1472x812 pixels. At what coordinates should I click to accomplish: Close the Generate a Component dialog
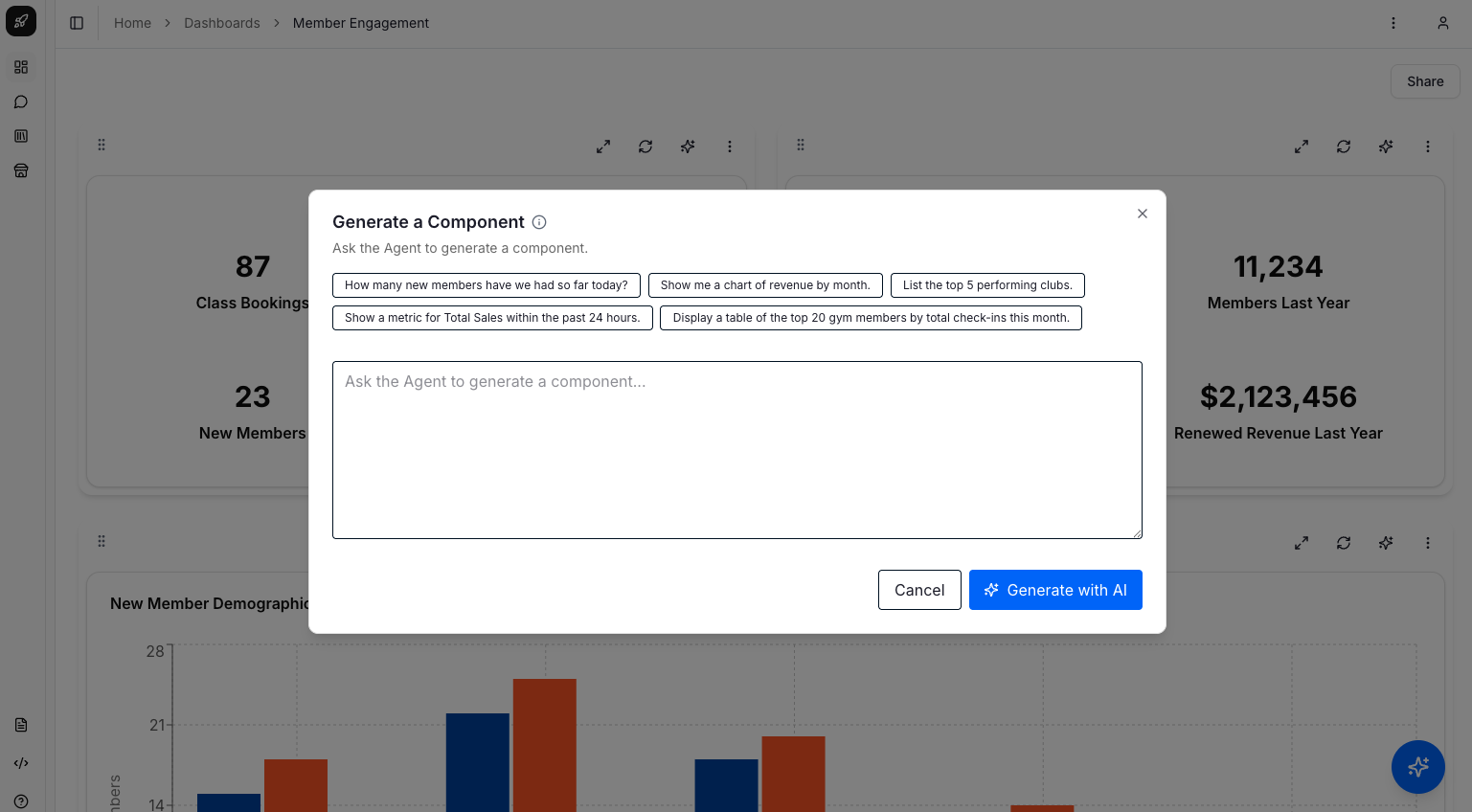tap(1142, 214)
